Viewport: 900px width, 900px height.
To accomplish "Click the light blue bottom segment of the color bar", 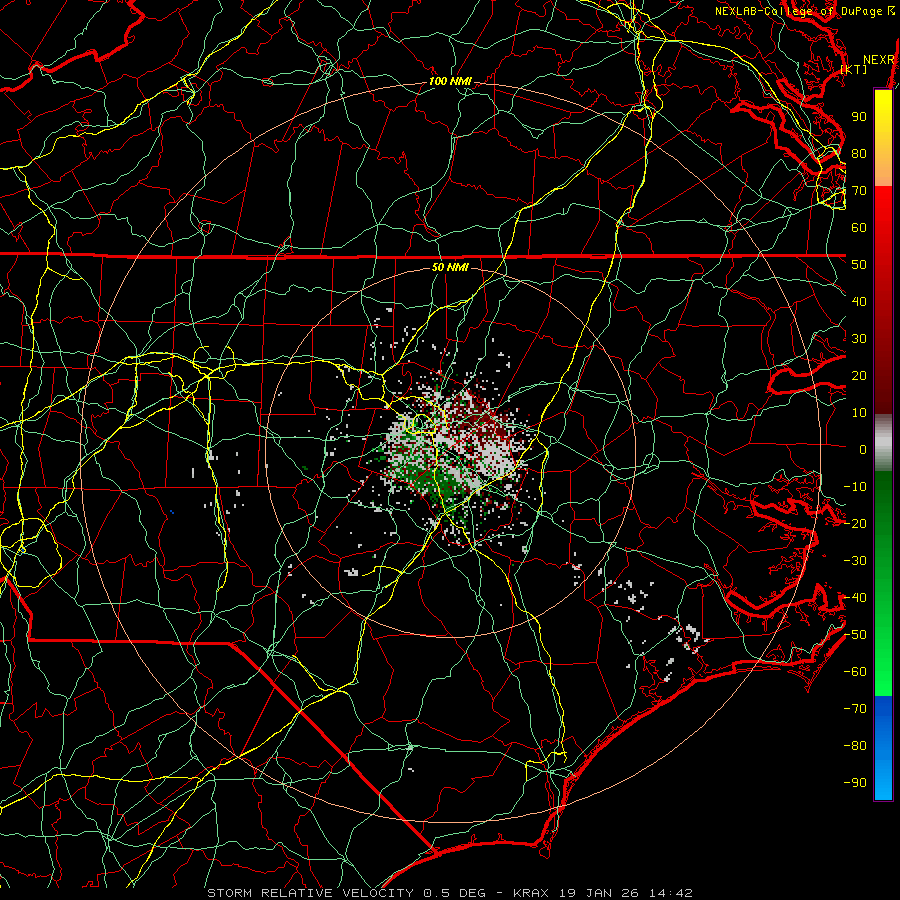I will click(x=883, y=778).
